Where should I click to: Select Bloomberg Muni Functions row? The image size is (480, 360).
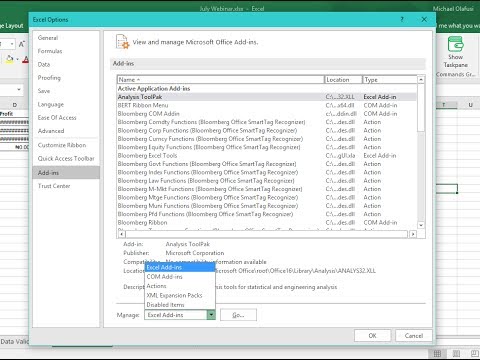pos(267,206)
